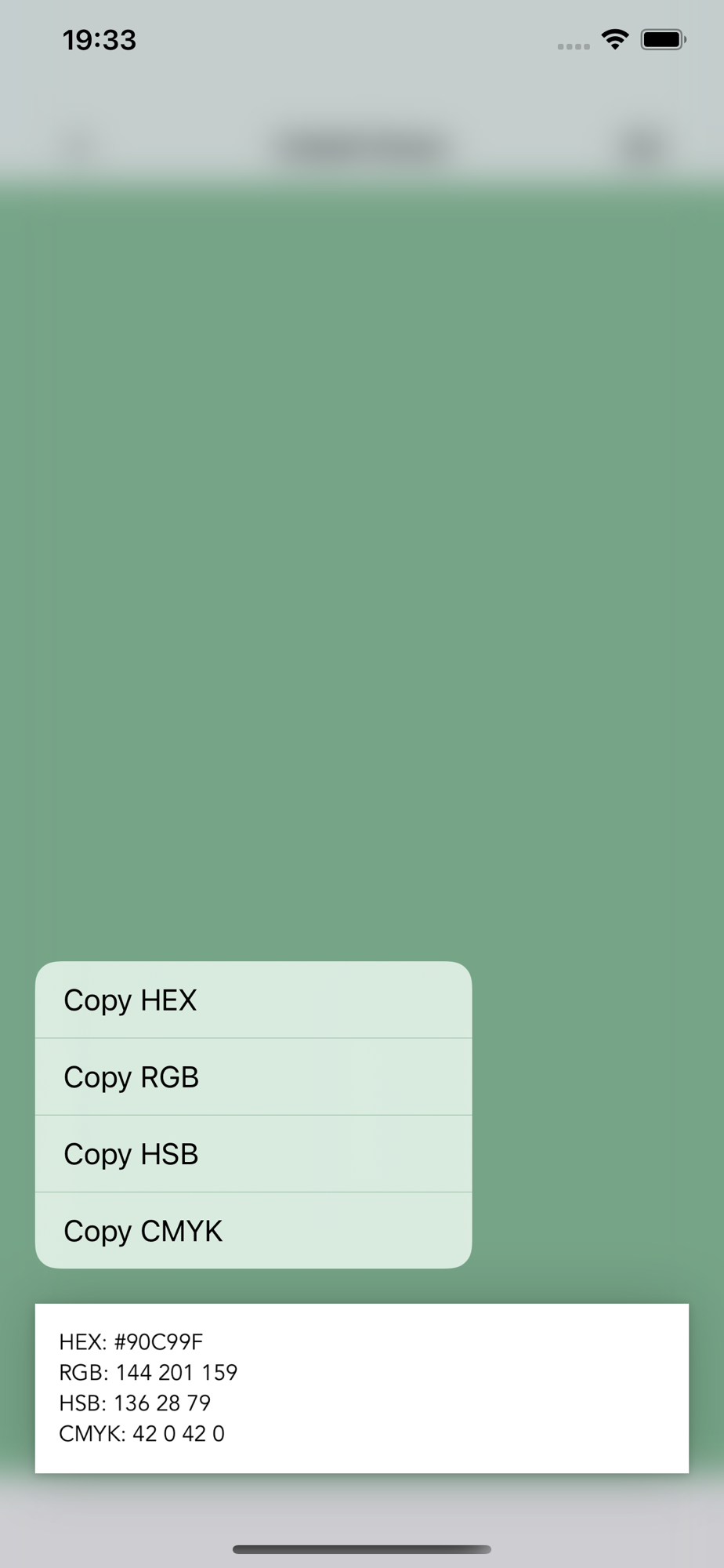Tap green area right of the Copy menu
724x1568 pixels.
[597, 1115]
